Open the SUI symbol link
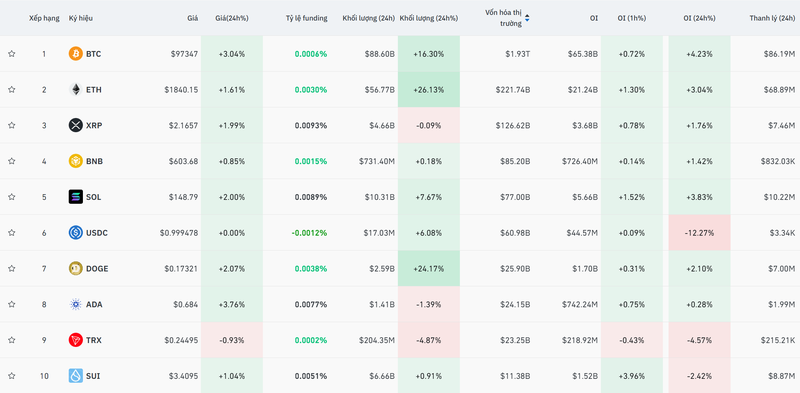Image resolution: width=800 pixels, height=393 pixels. [93, 376]
